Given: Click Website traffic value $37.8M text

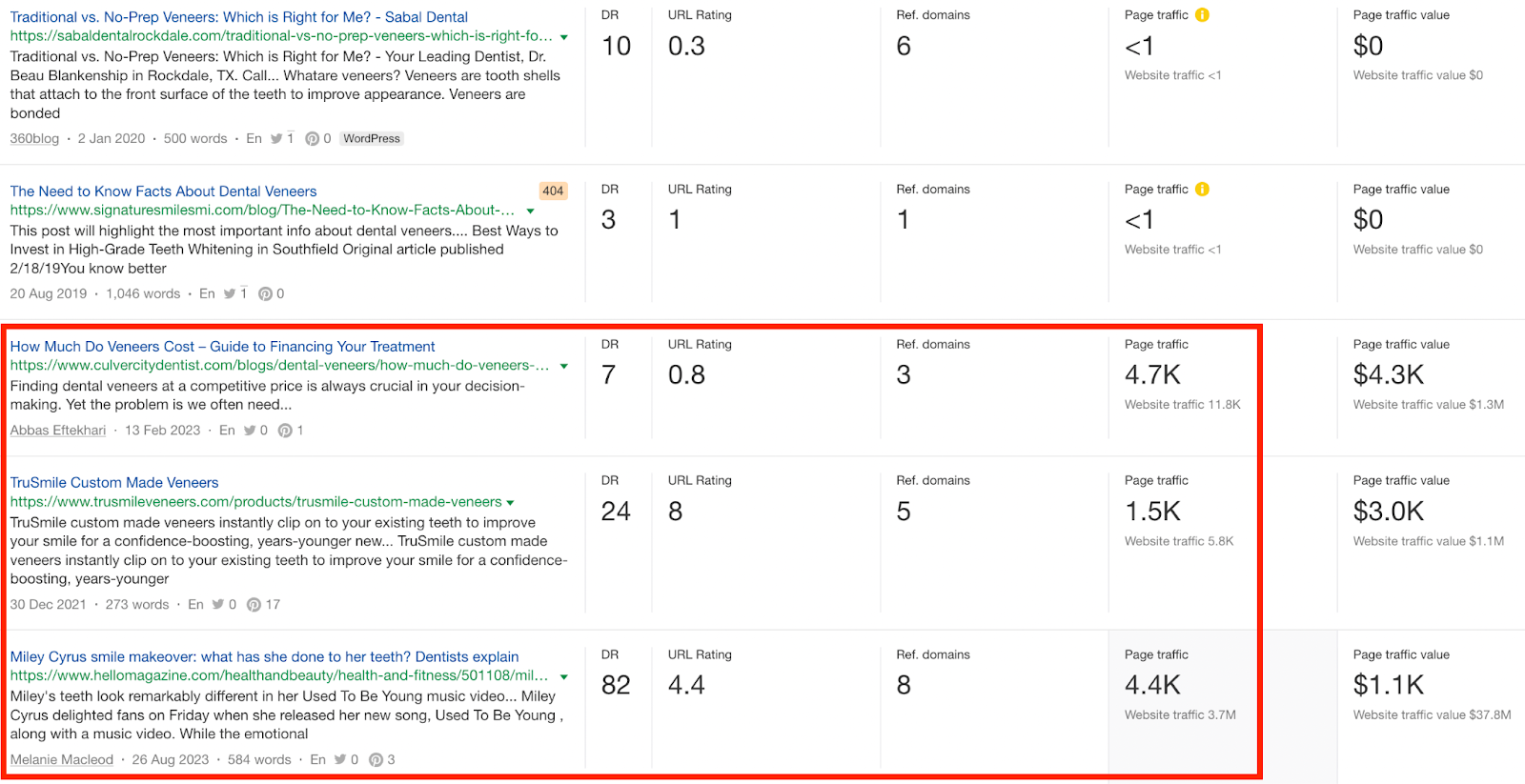Looking at the screenshot, I should (x=1432, y=715).
